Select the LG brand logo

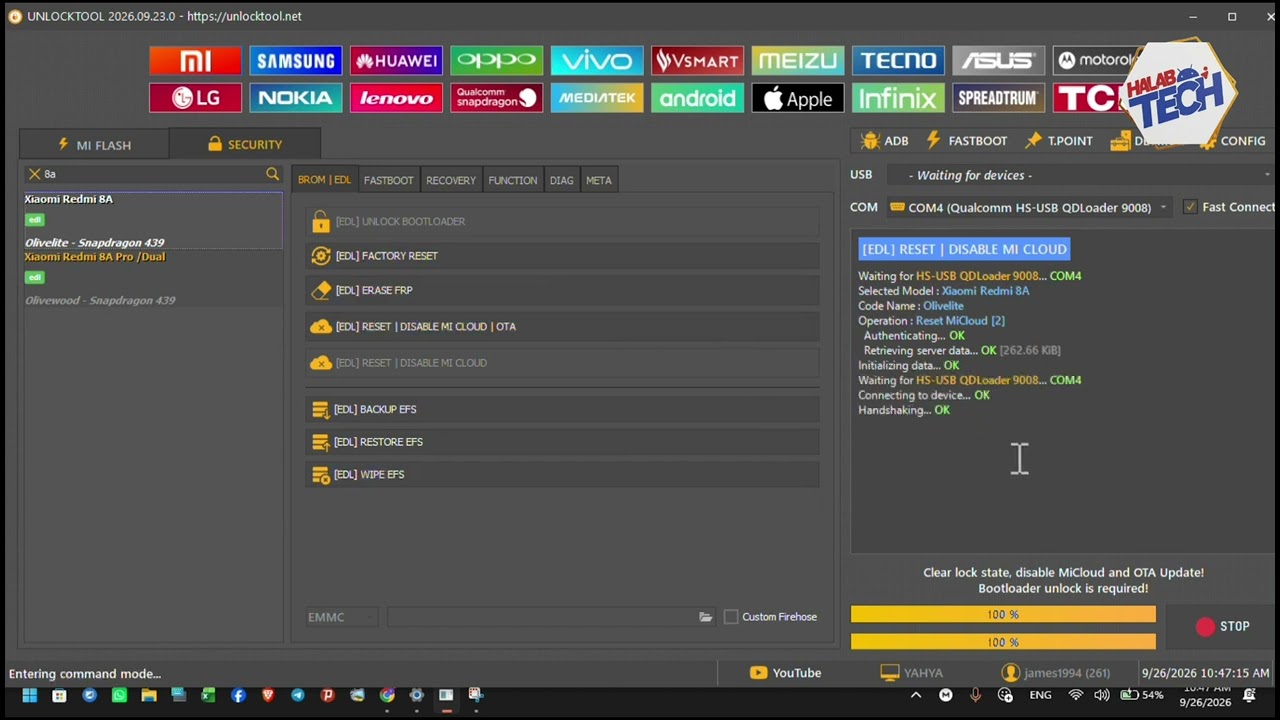click(195, 98)
